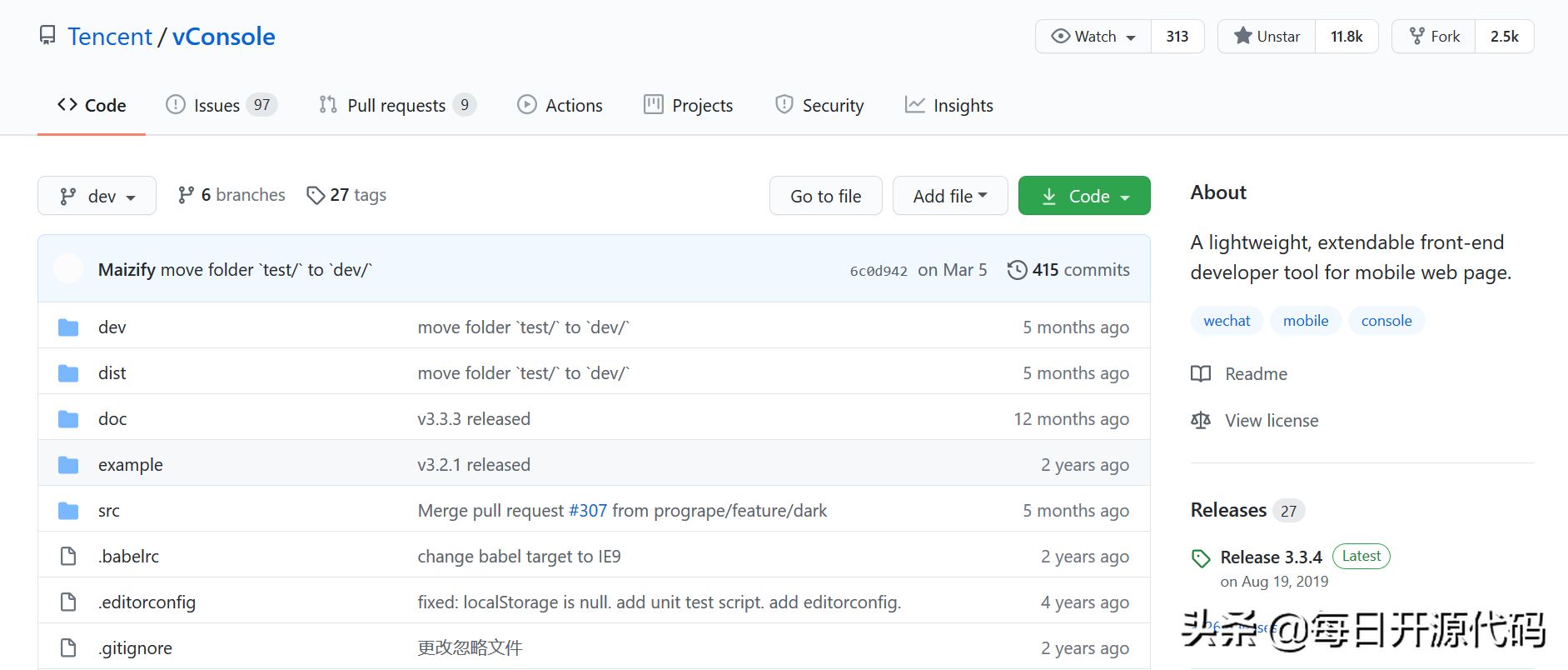The image size is (1568, 670).
Task: Click the example folder icon
Action: (68, 465)
